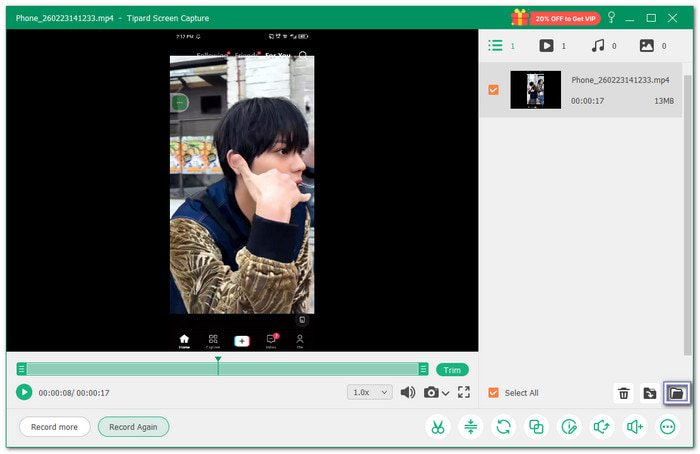Toggle the Select All checkbox
The height and width of the screenshot is (454, 700).
click(x=493, y=393)
